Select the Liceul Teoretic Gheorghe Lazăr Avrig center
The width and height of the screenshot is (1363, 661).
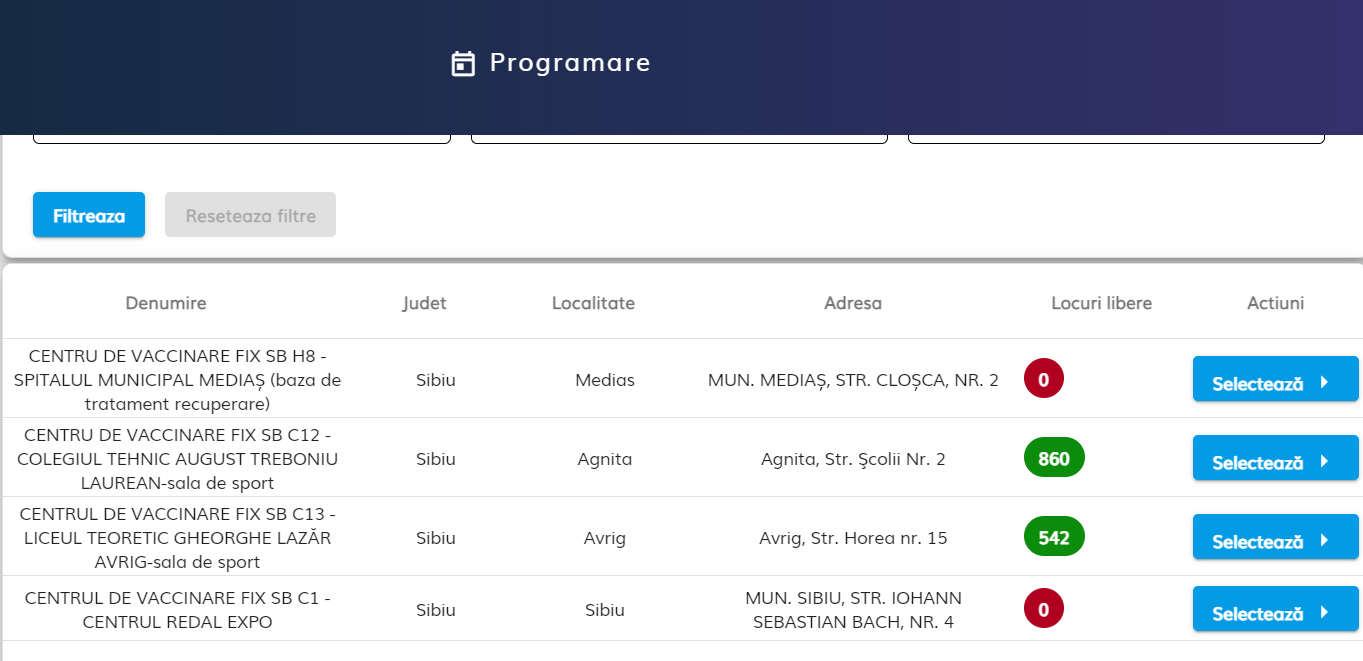[x=1275, y=537]
